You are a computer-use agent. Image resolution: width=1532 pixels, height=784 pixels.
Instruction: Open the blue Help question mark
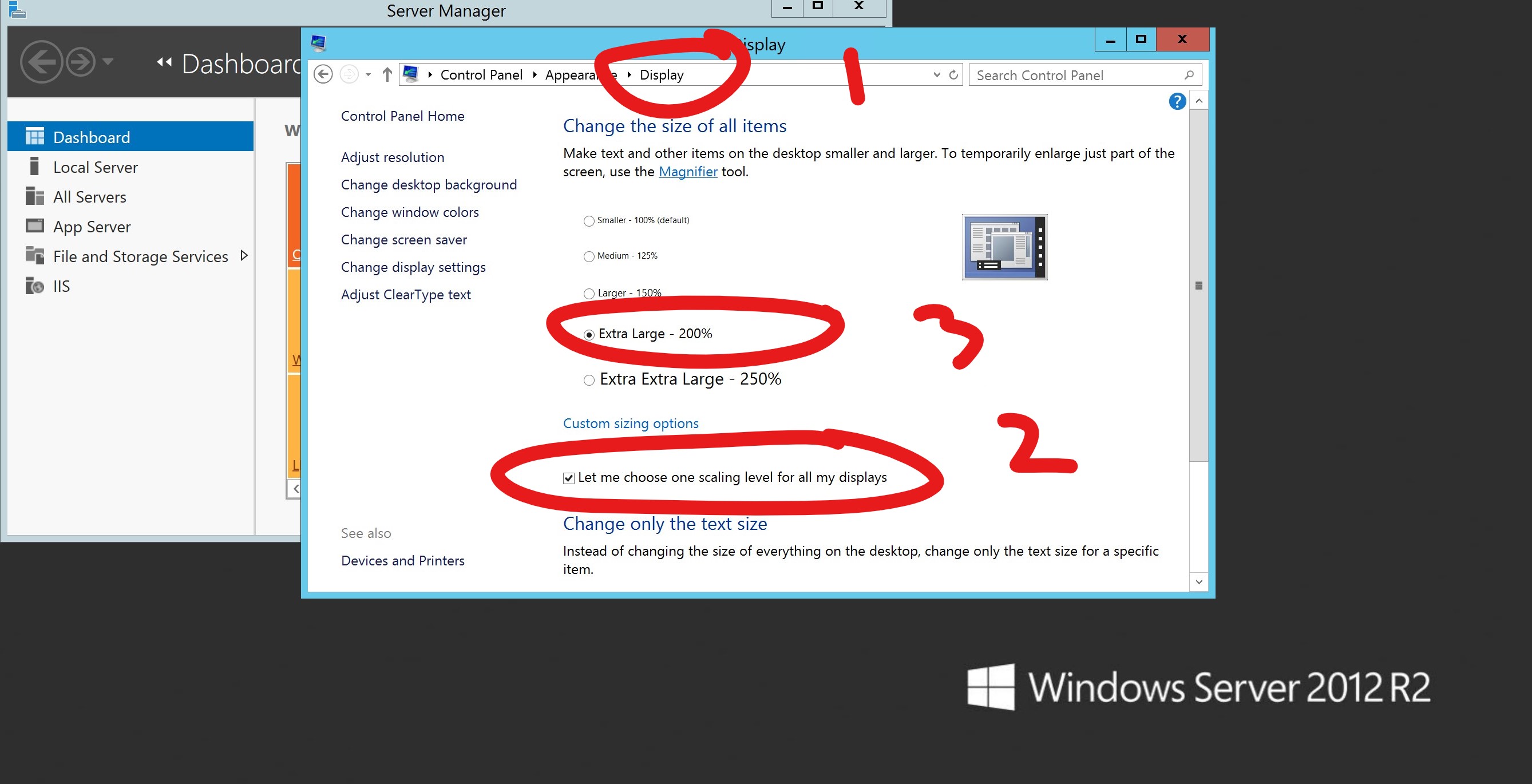coord(1177,102)
